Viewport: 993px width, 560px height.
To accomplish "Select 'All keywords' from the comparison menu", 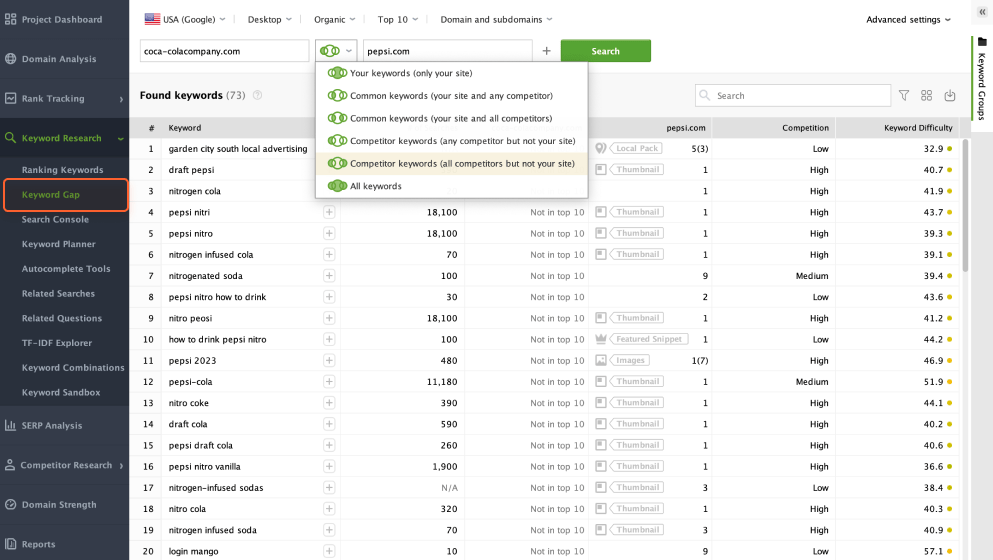I will (375, 186).
